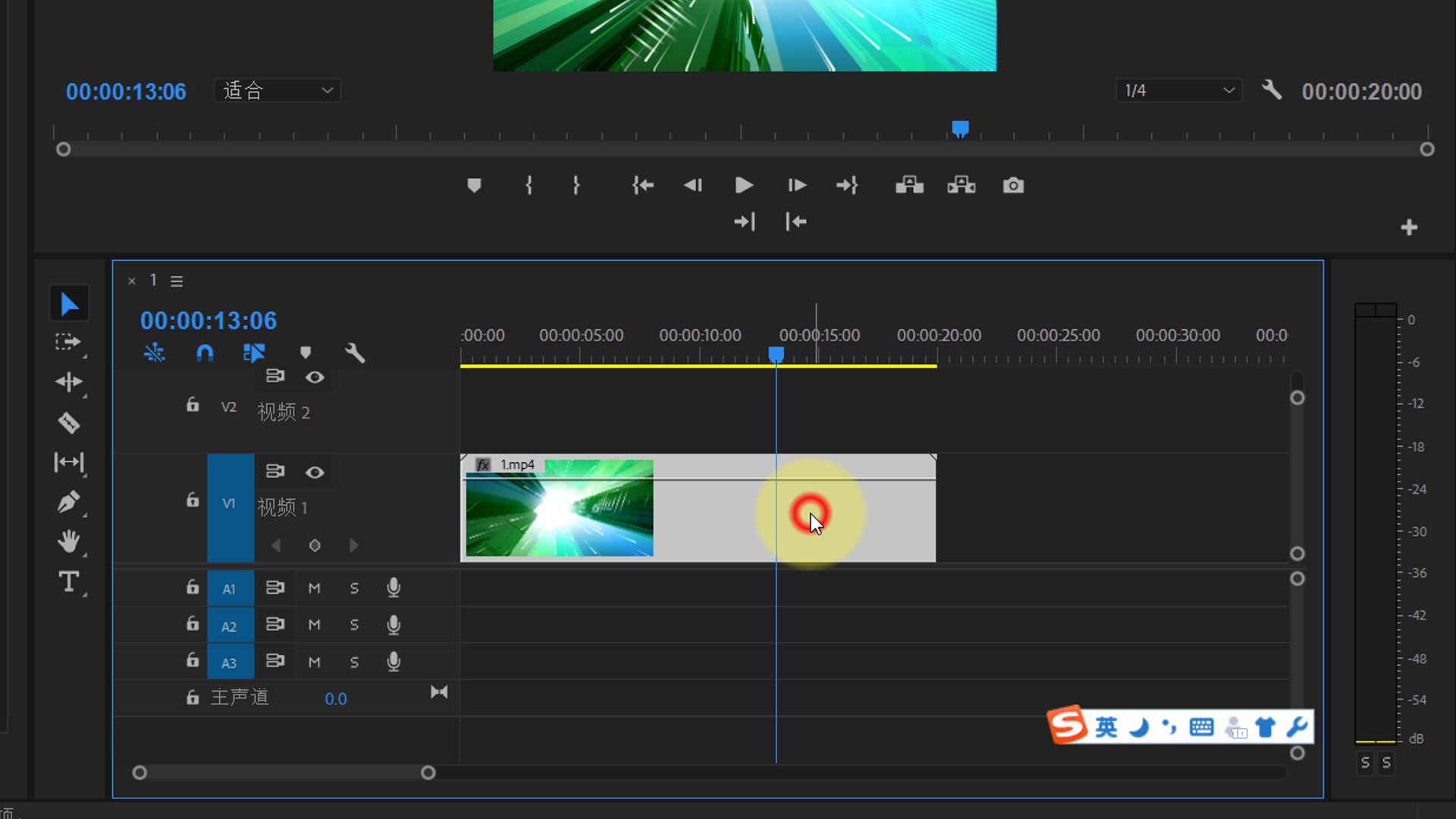
Task: Open the zoom level dropdown
Action: (278, 91)
